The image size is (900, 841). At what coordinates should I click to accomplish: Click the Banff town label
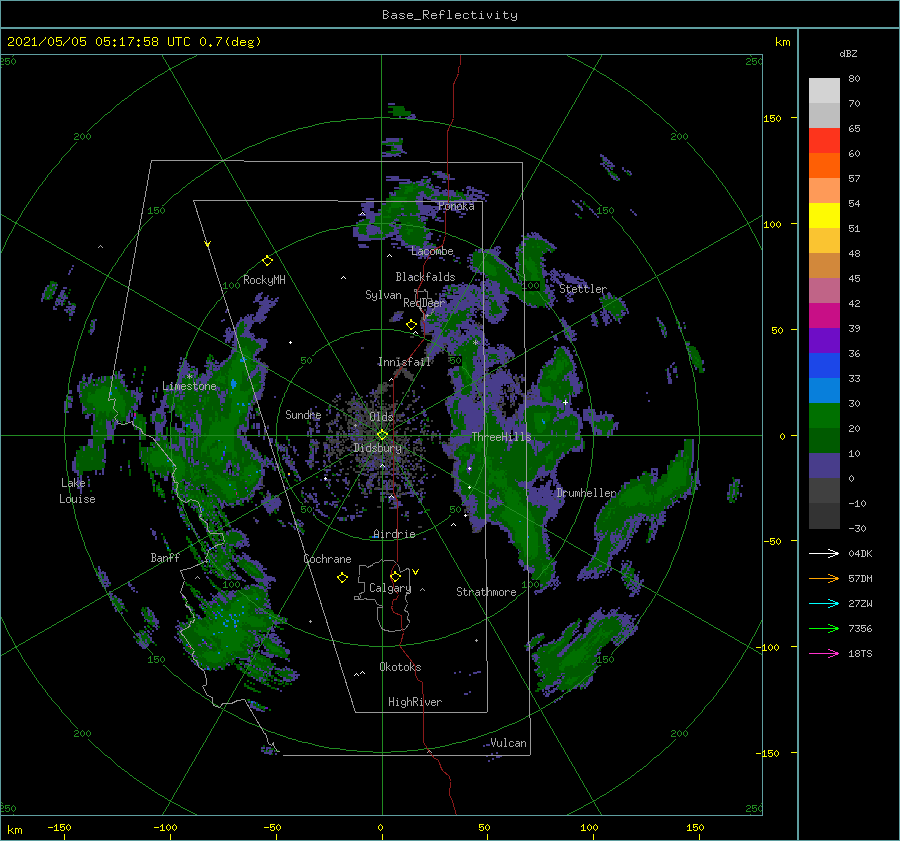click(x=165, y=558)
